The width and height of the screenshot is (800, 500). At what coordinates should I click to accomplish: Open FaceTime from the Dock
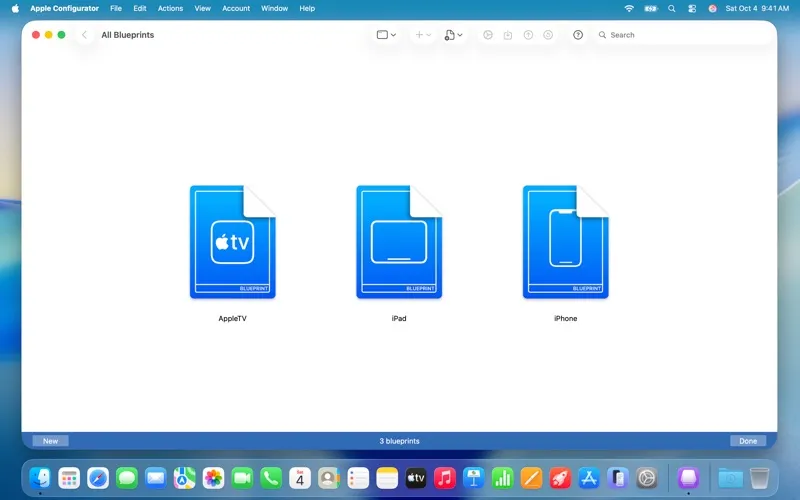coord(242,478)
